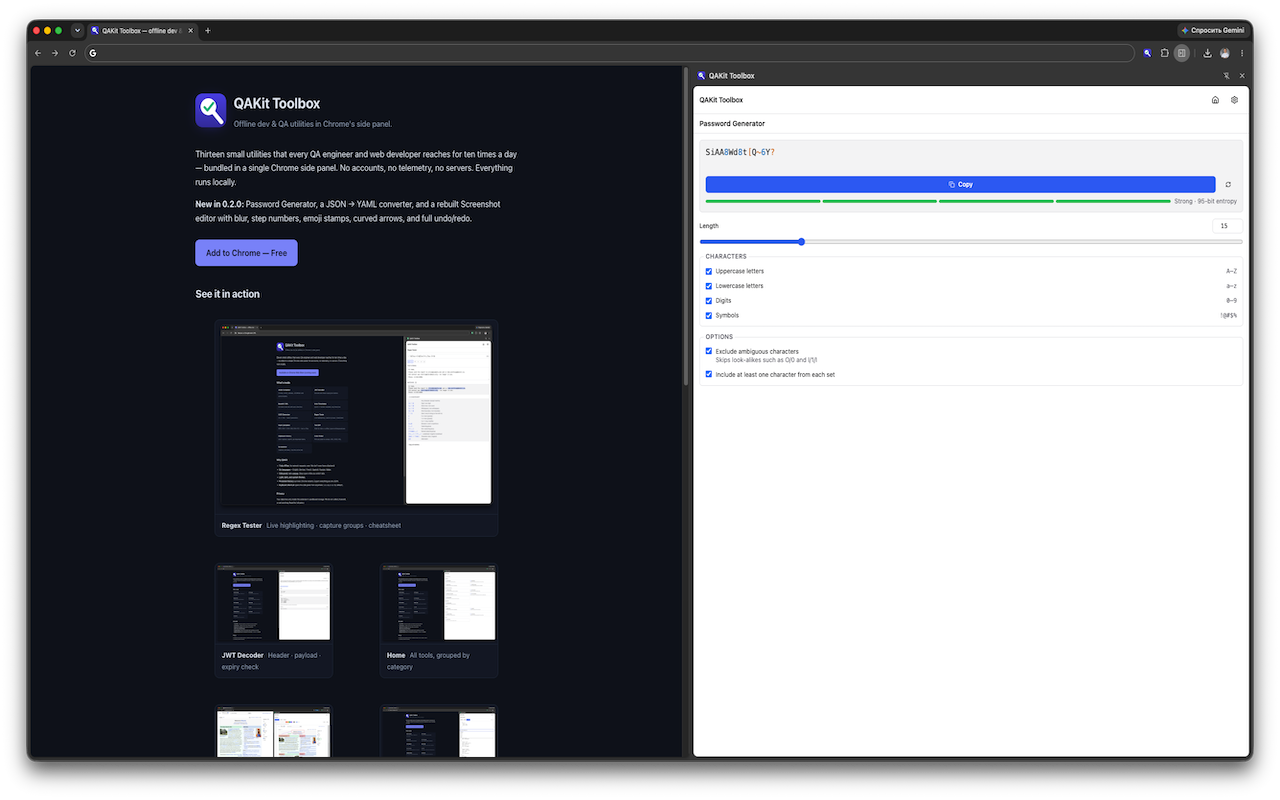Open the Chrome profile avatar
Screen dimensions: 1280x800
[1225, 53]
